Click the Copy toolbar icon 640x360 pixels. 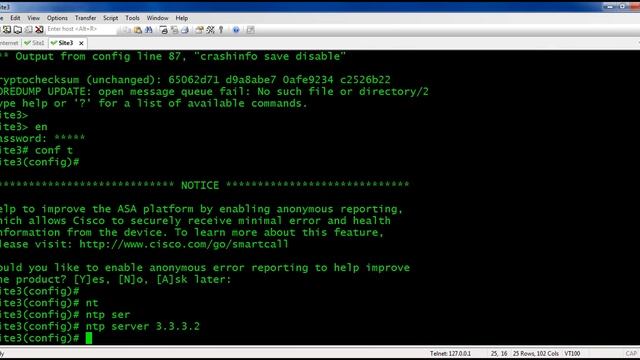127,29
